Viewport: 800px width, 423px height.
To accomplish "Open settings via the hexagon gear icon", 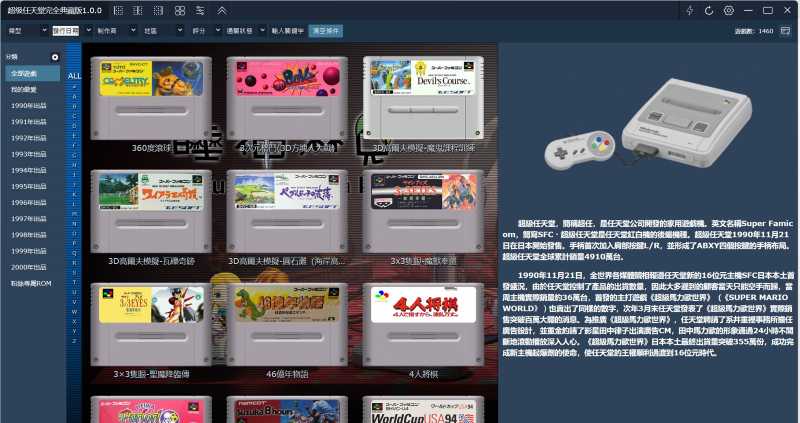I will (x=729, y=10).
